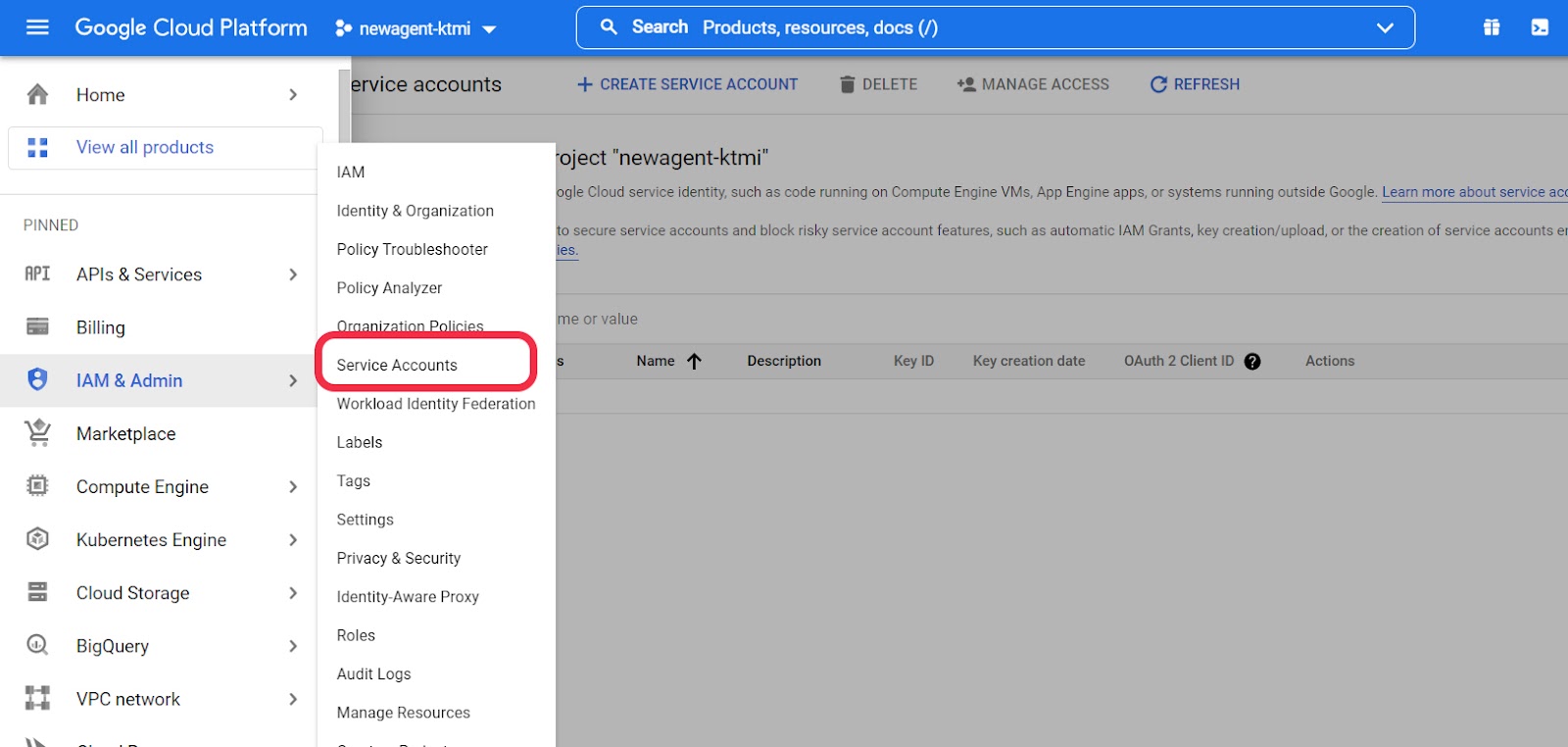Click the Name column sort arrow
Screen dimensions: 1568x747
tap(694, 362)
